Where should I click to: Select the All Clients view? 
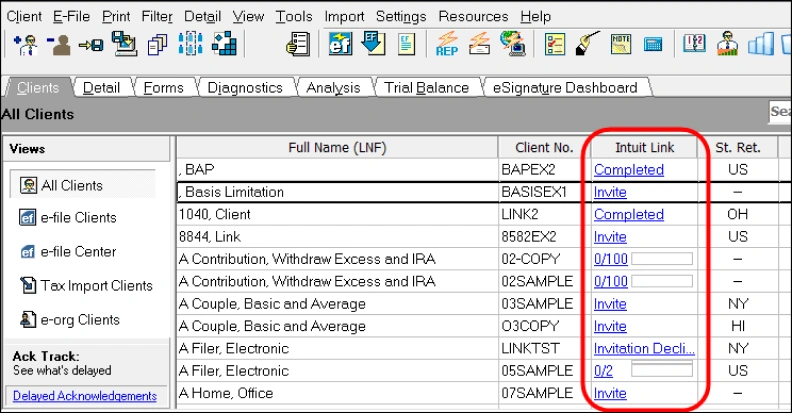tap(82, 185)
